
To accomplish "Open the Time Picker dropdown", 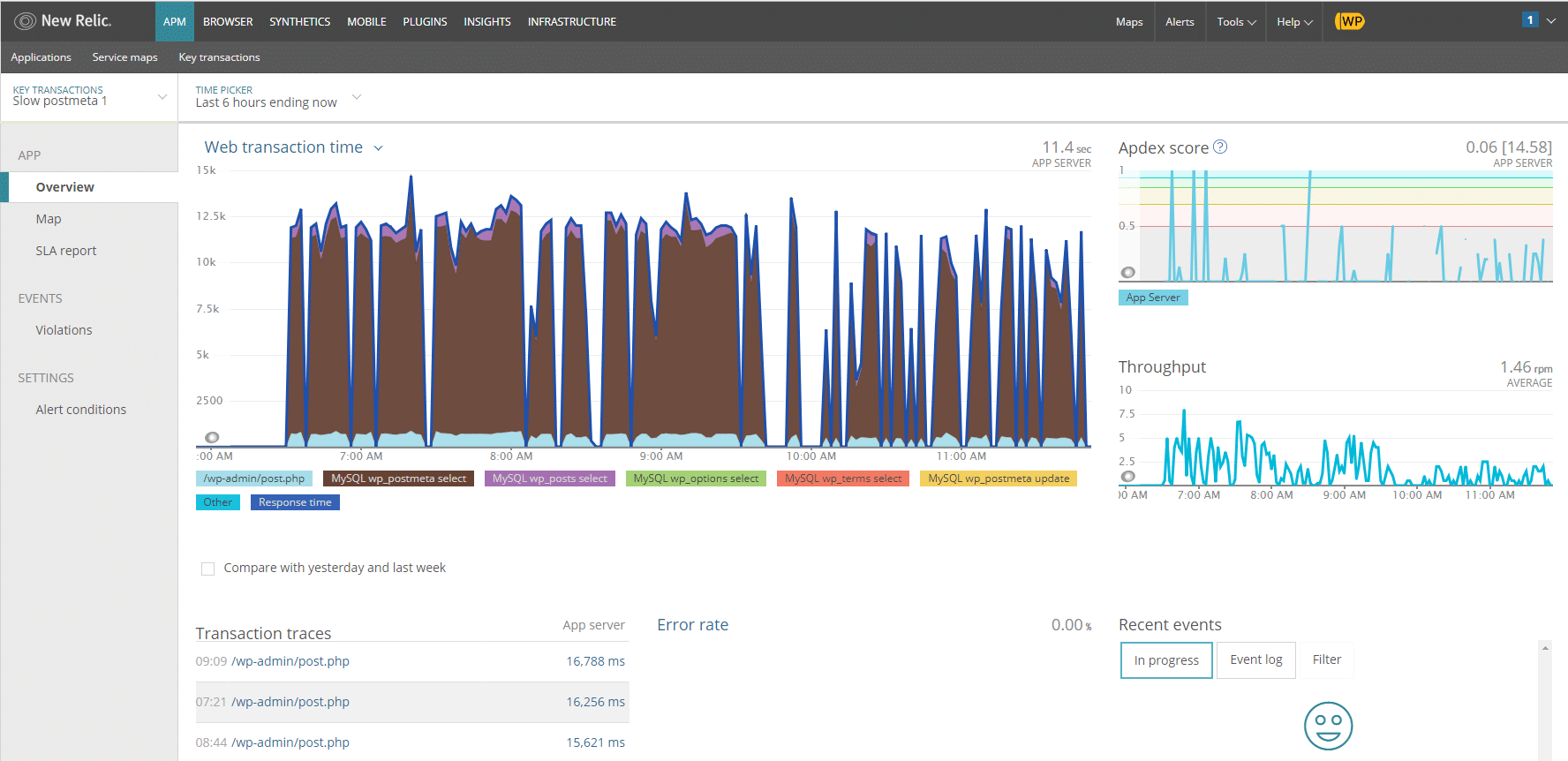I will 357,96.
